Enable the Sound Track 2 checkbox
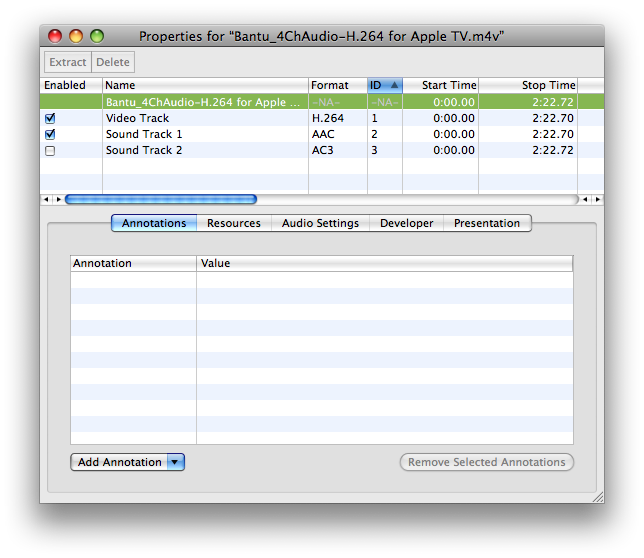 click(x=50, y=151)
